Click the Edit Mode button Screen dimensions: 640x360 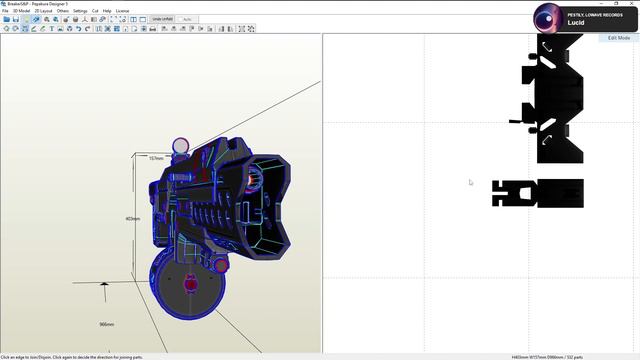619,38
